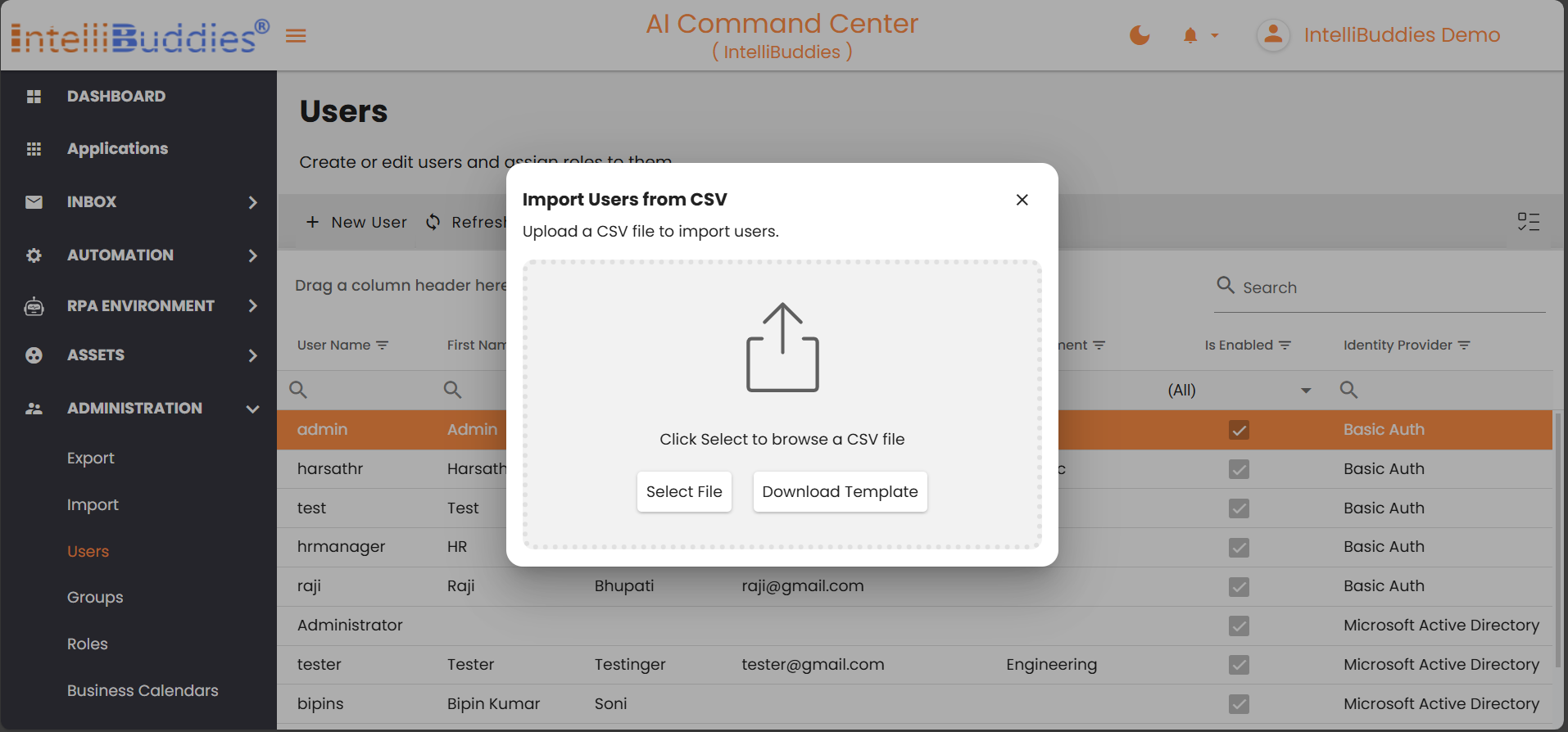The image size is (1568, 732).
Task: Click the Identity Provider filter icon
Action: point(1464,346)
